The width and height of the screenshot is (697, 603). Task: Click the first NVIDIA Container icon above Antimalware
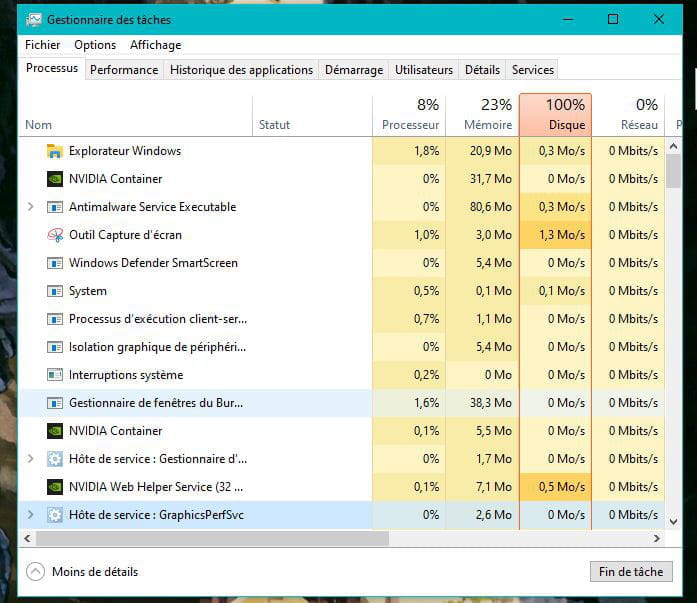pyautogui.click(x=55, y=179)
